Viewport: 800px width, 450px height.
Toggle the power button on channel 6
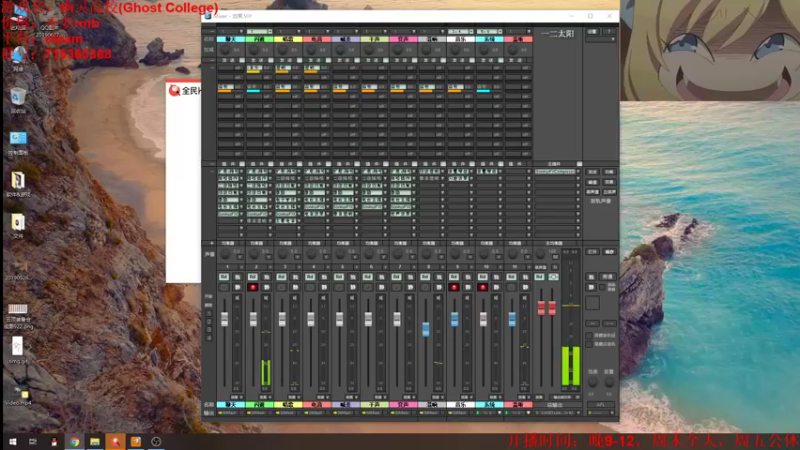click(x=367, y=288)
